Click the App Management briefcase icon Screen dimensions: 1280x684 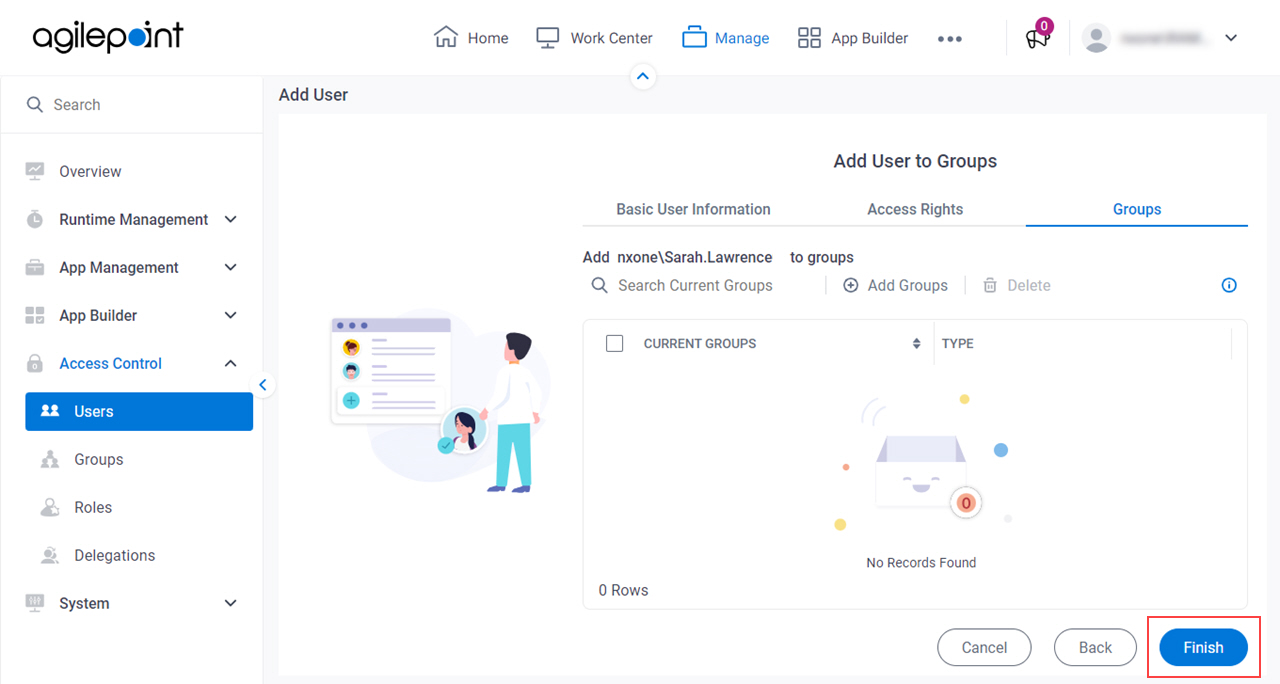click(35, 267)
